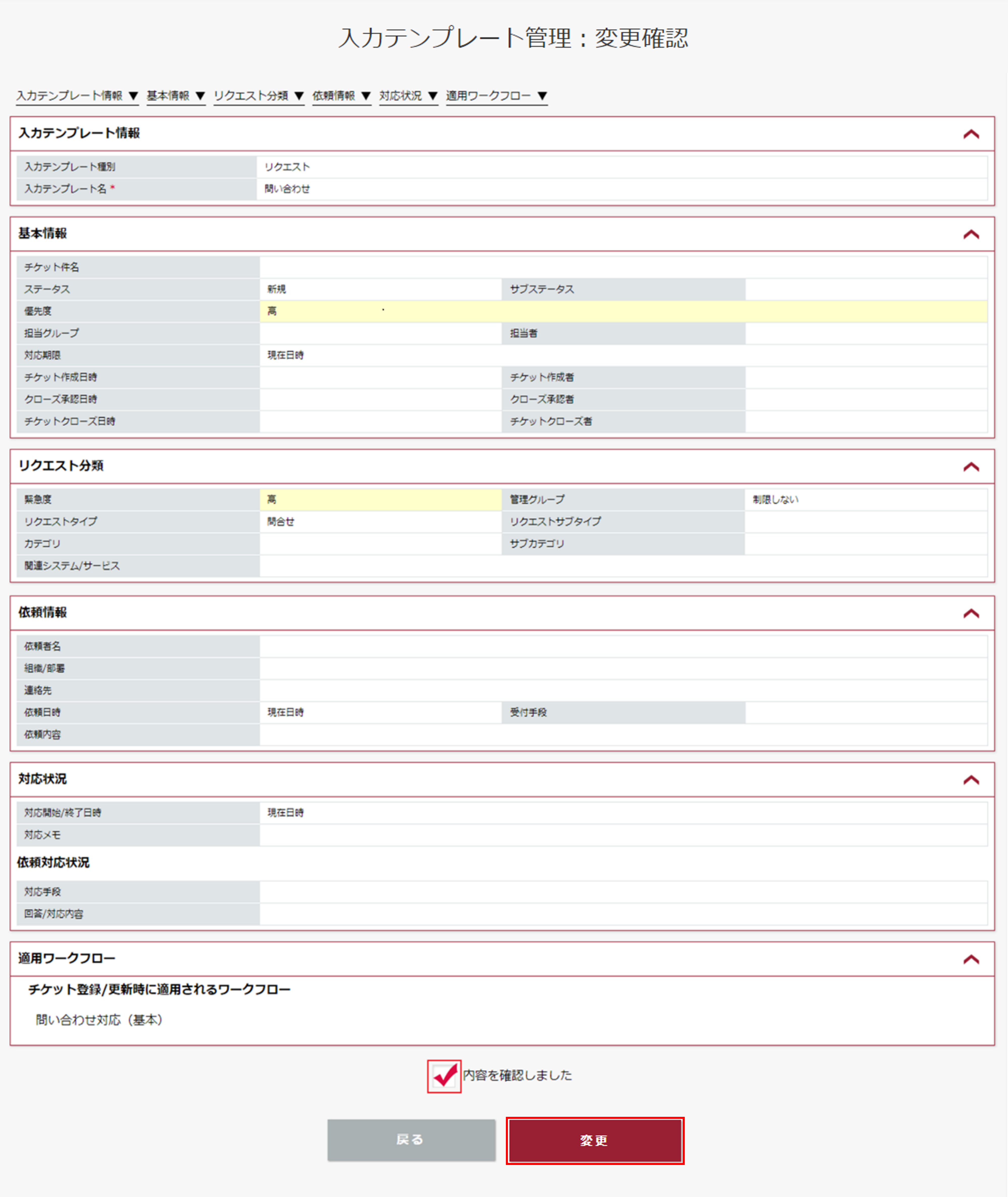Click the チケット件名 label
The height and width of the screenshot is (1197, 1008).
click(x=51, y=267)
